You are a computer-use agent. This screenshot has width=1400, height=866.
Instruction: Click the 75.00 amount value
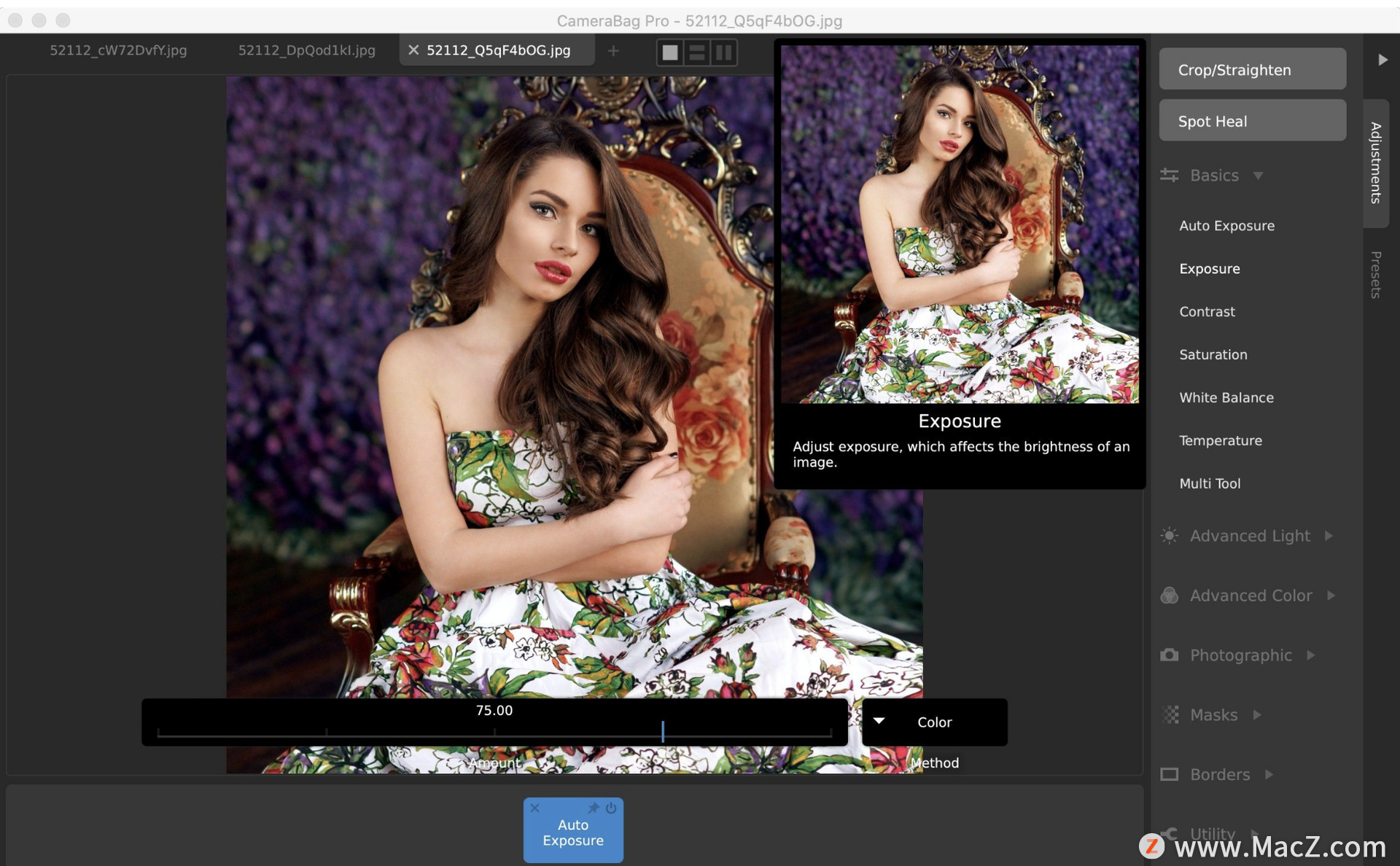[x=494, y=710]
